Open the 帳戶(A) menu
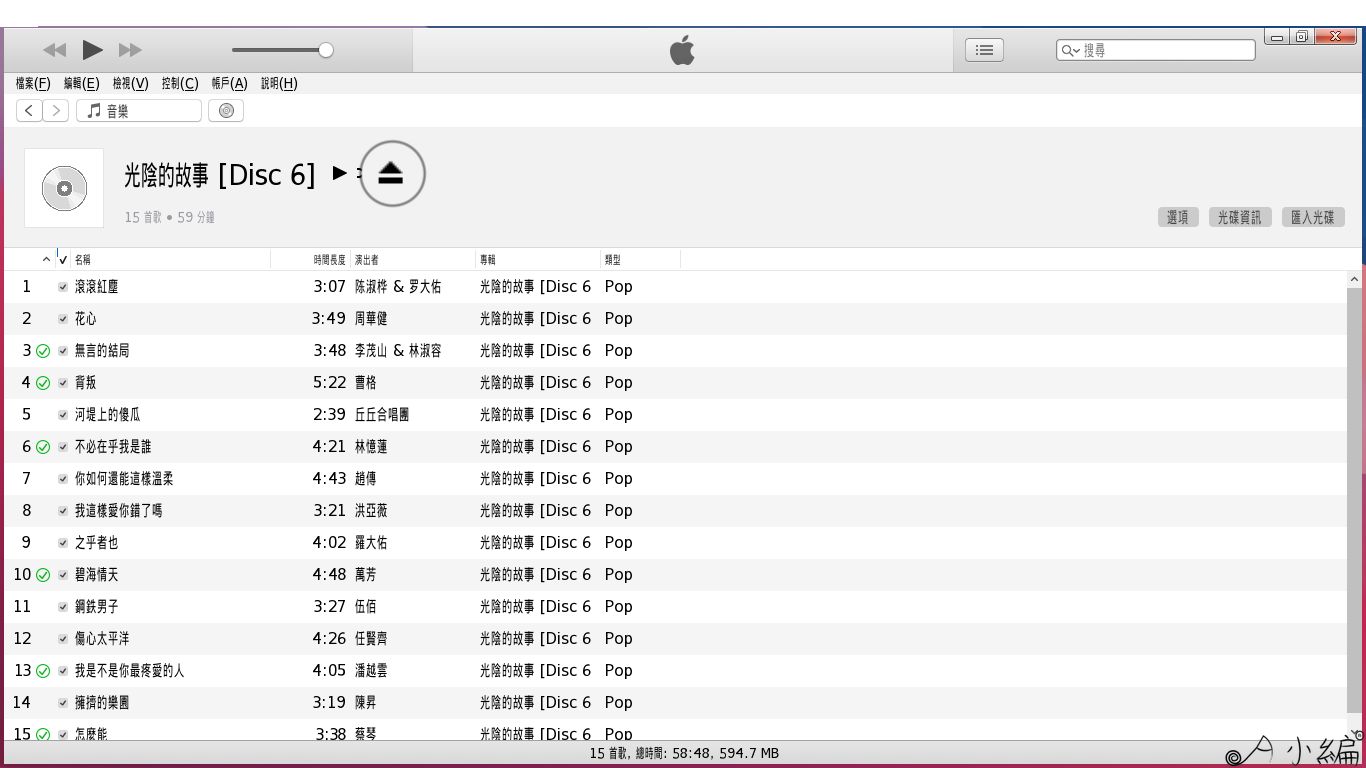The width and height of the screenshot is (1366, 768). (229, 84)
